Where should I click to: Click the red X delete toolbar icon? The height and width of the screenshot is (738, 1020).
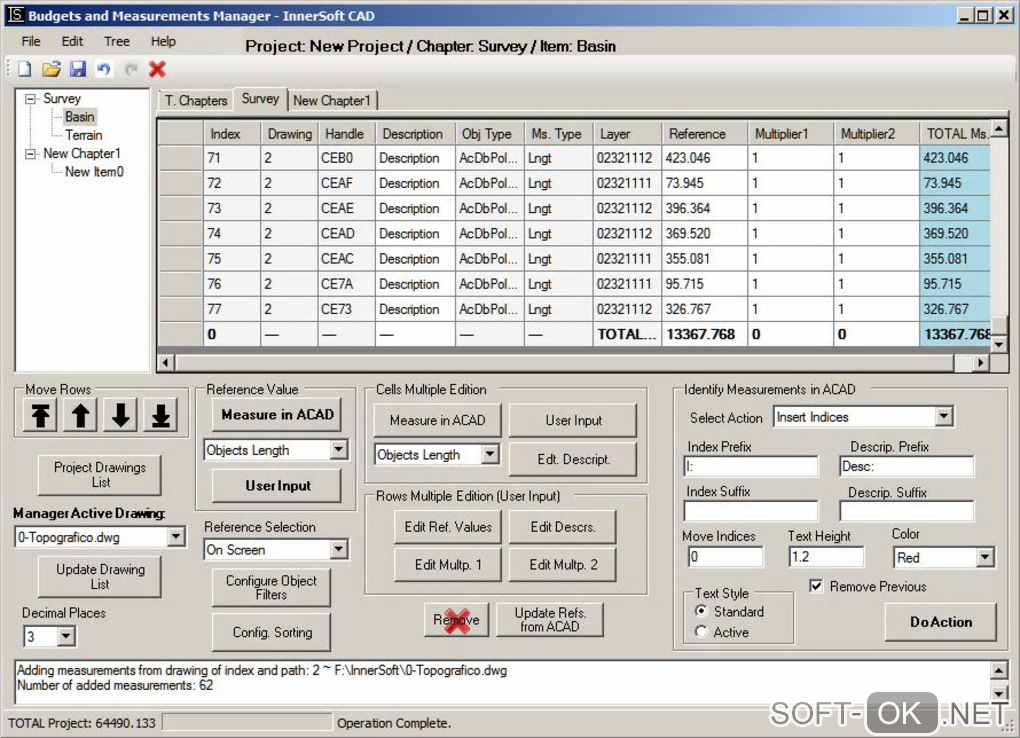tap(157, 69)
